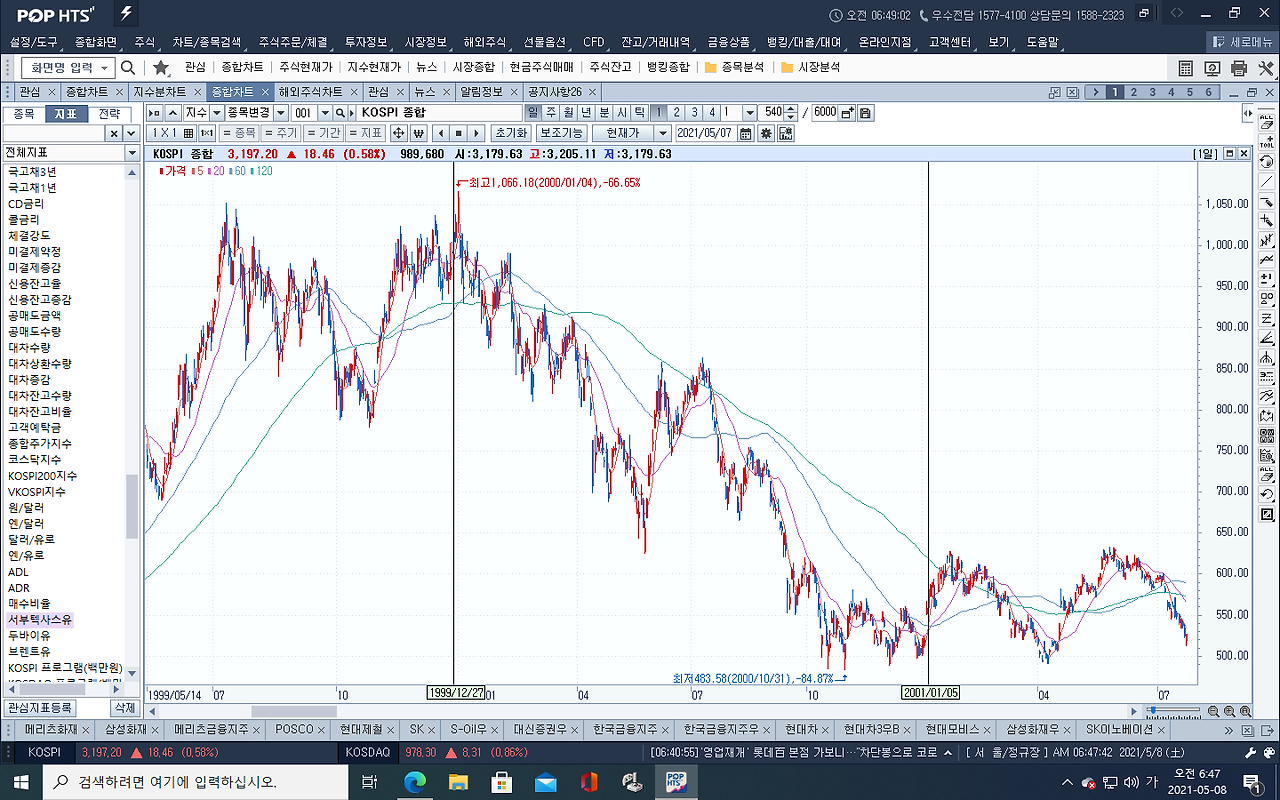Viewport: 1280px width, 800px height.
Task: Open the 현재가 dropdown arrow
Action: tap(662, 133)
